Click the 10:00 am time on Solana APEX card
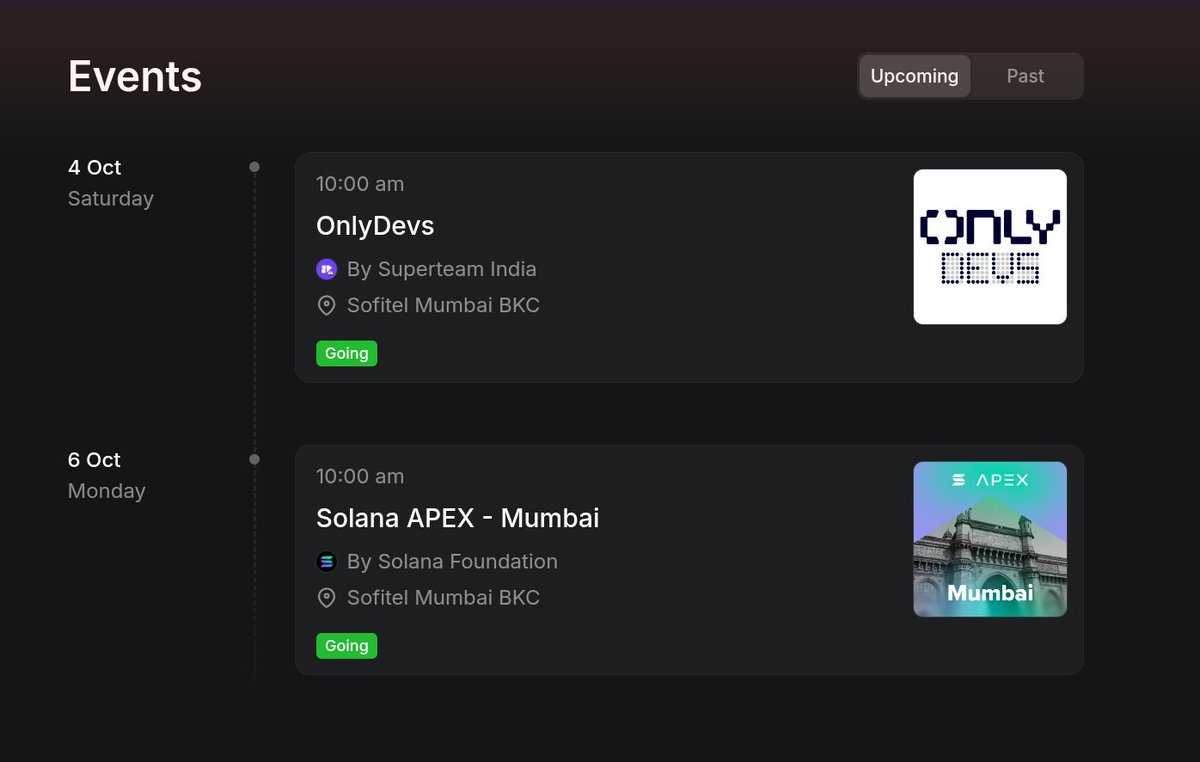This screenshot has width=1200, height=762. pyautogui.click(x=360, y=476)
